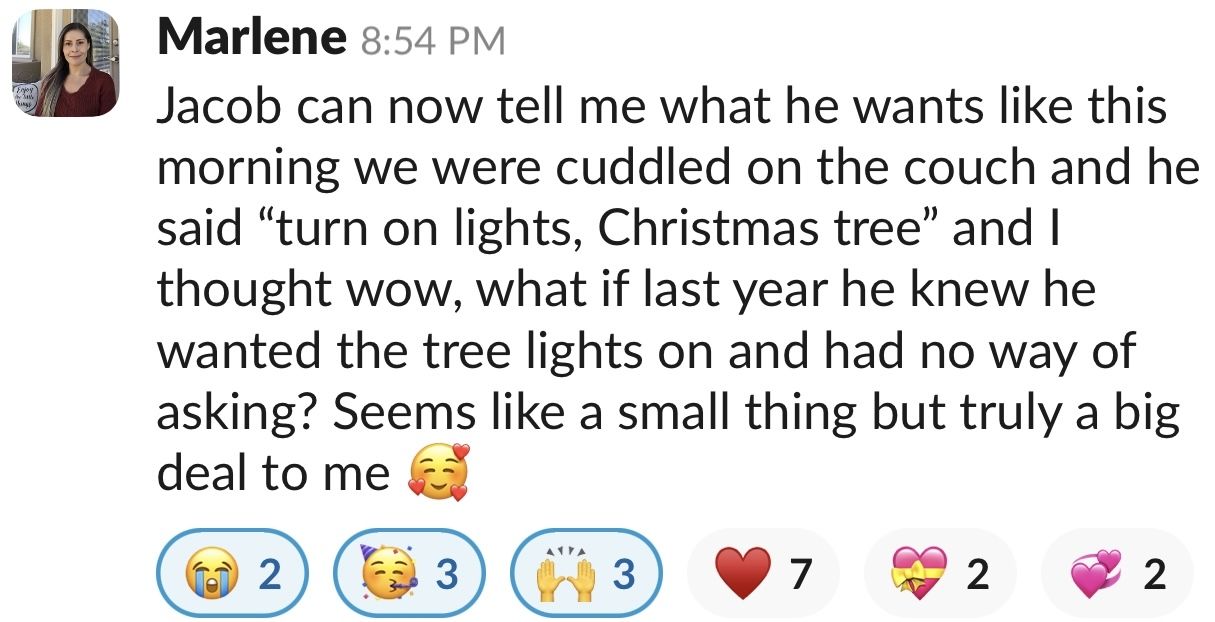
Task: Click the line starting "thought wow, what if"
Action: click(x=625, y=290)
